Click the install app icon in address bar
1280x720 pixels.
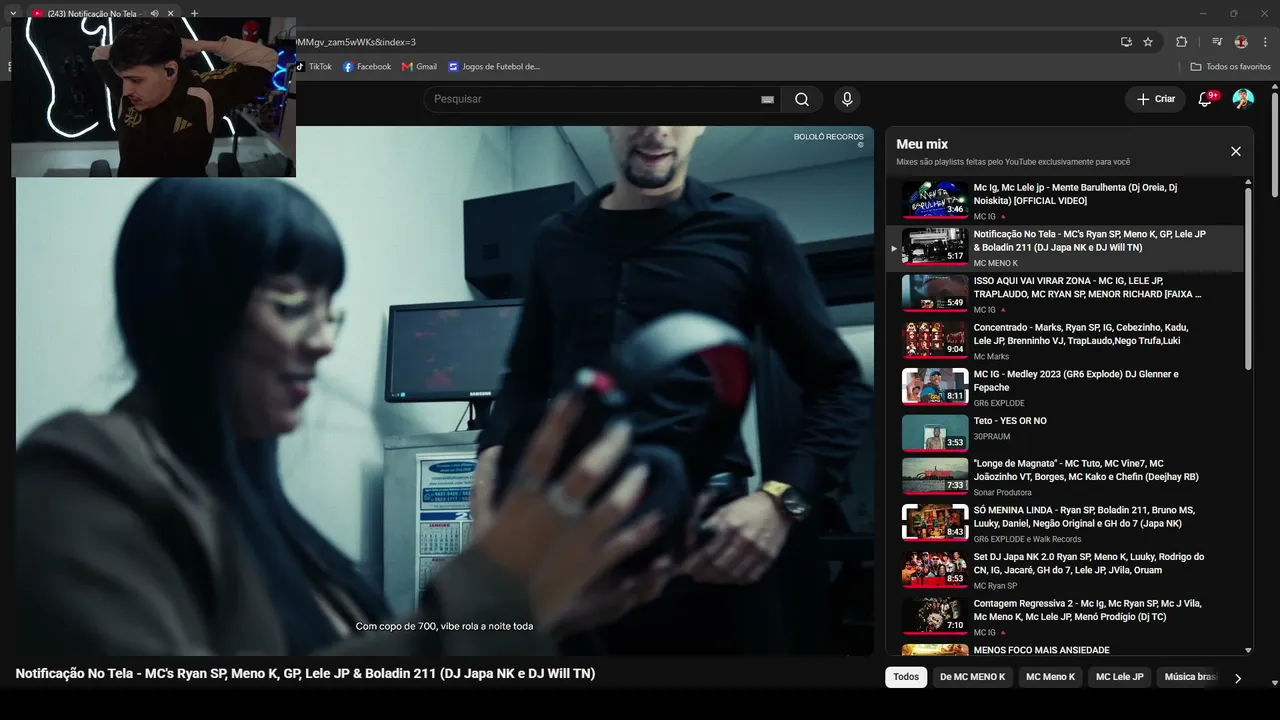pos(1126,42)
